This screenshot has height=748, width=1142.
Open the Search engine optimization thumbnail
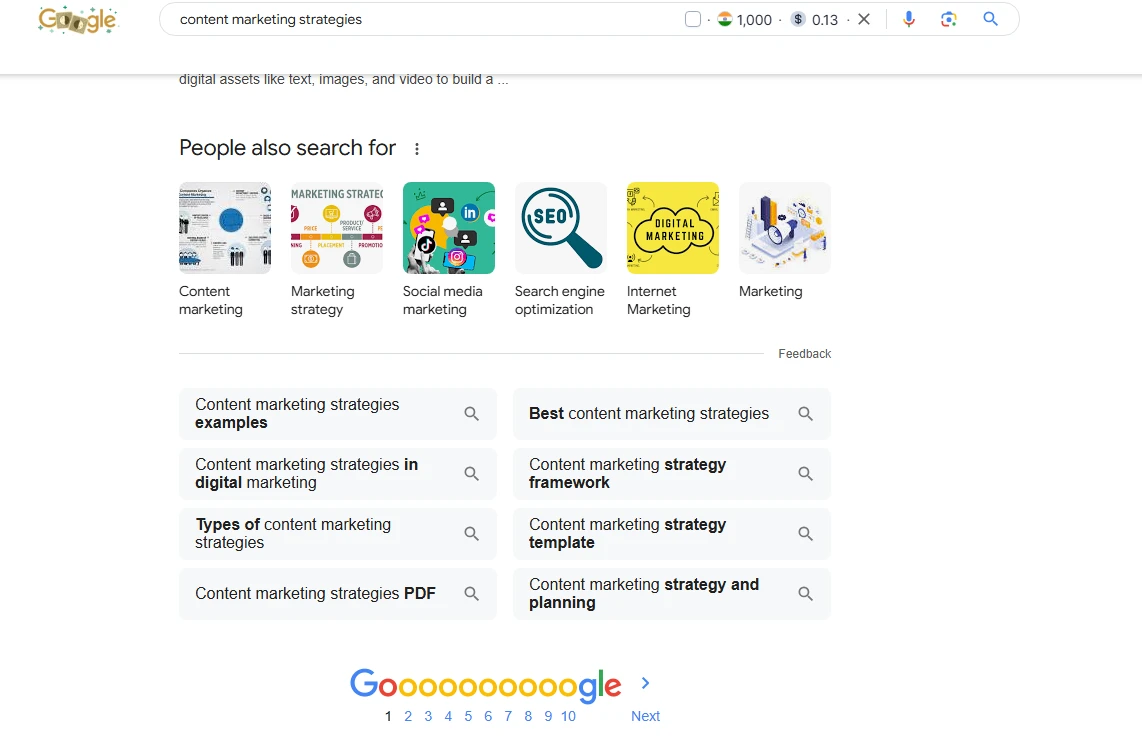click(560, 228)
